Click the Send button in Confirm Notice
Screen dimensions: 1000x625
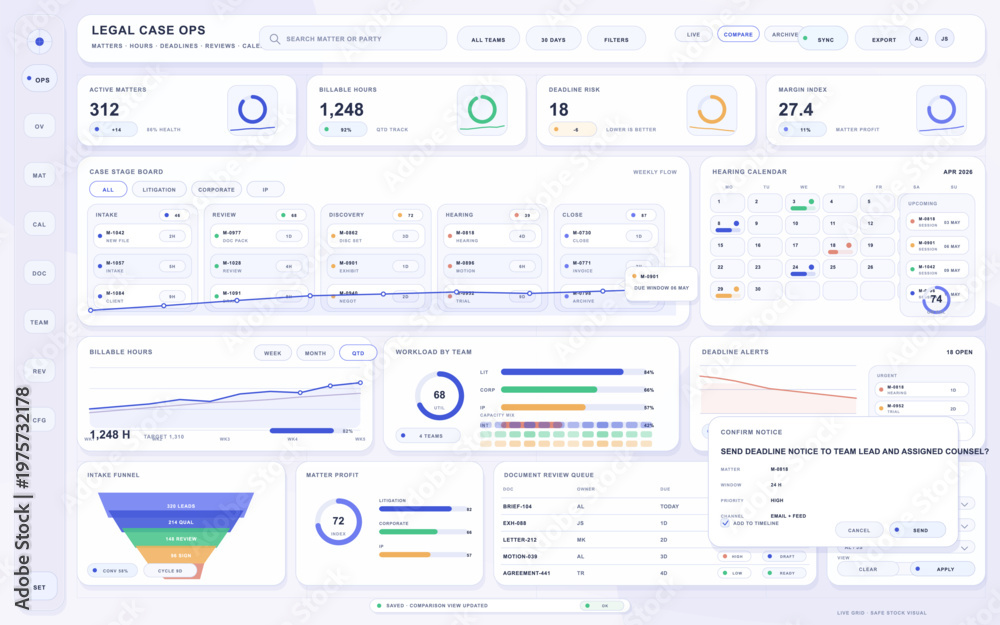918,530
